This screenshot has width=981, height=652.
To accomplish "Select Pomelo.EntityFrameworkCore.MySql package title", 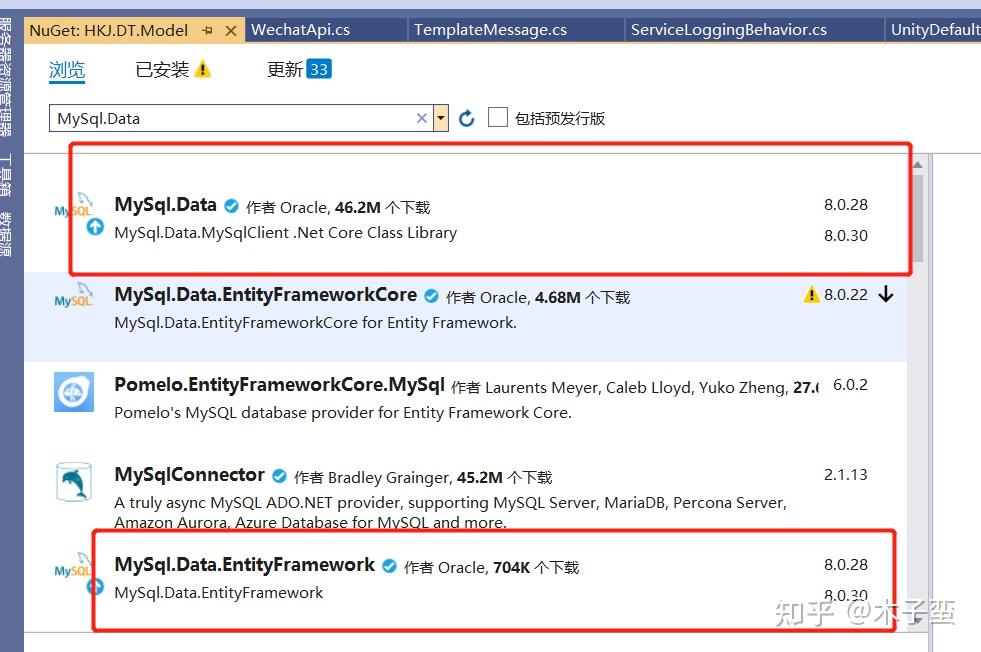I will [x=280, y=385].
